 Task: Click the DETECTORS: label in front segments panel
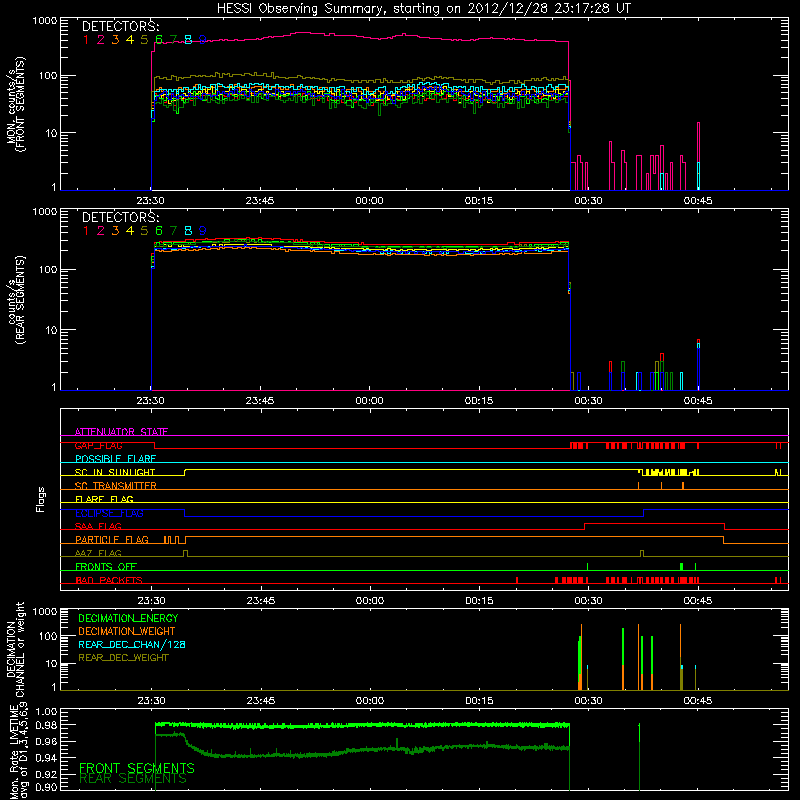120,27
